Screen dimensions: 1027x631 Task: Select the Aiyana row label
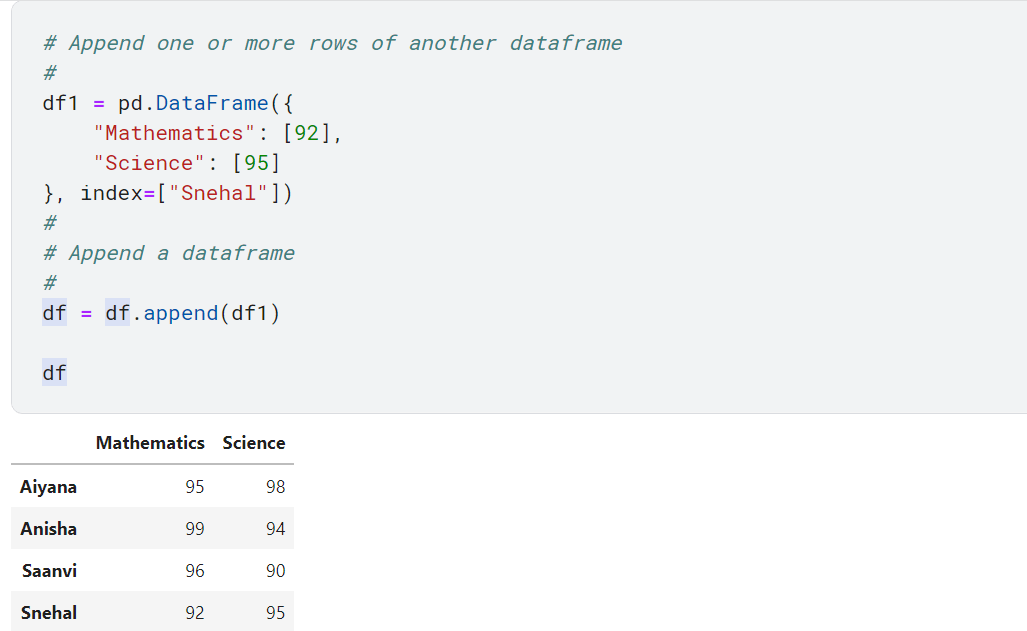pos(48,487)
